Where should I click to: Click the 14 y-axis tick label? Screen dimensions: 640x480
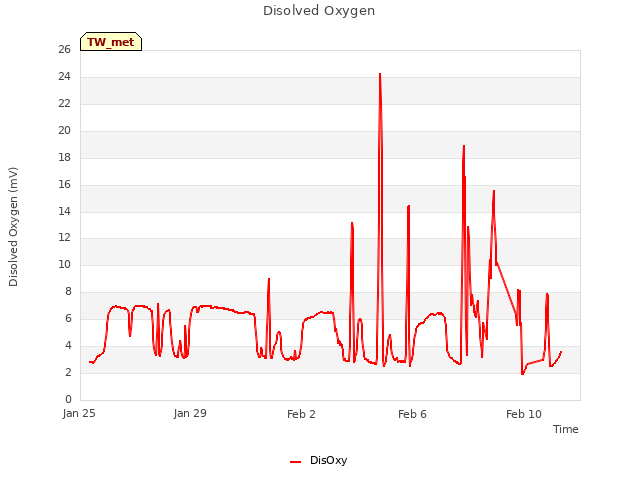click(x=64, y=211)
